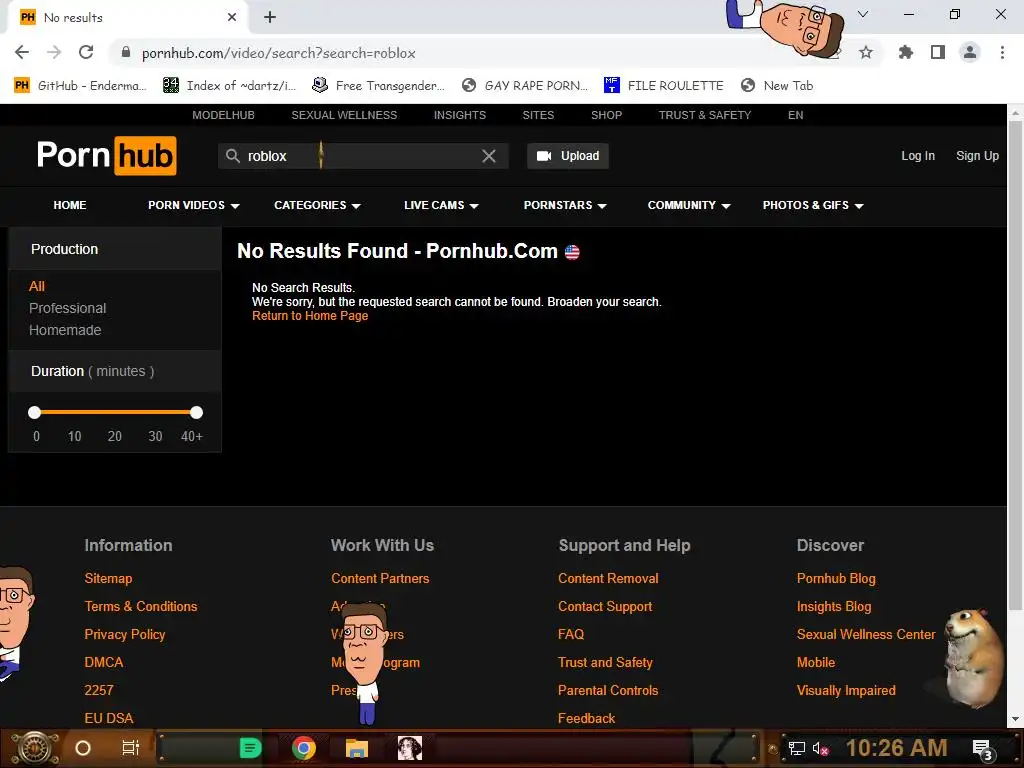Open the Content Removal footer link
Screen dimensions: 1024x768
click(x=608, y=579)
